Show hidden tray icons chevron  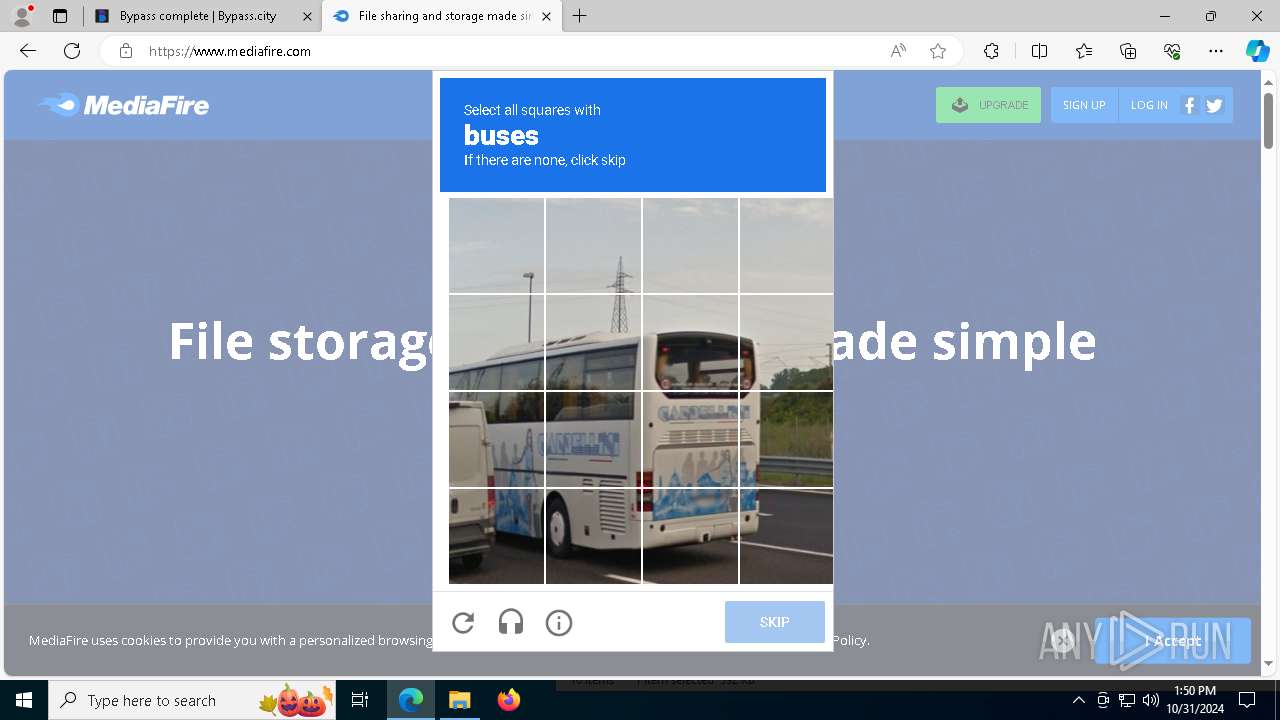click(x=1078, y=700)
